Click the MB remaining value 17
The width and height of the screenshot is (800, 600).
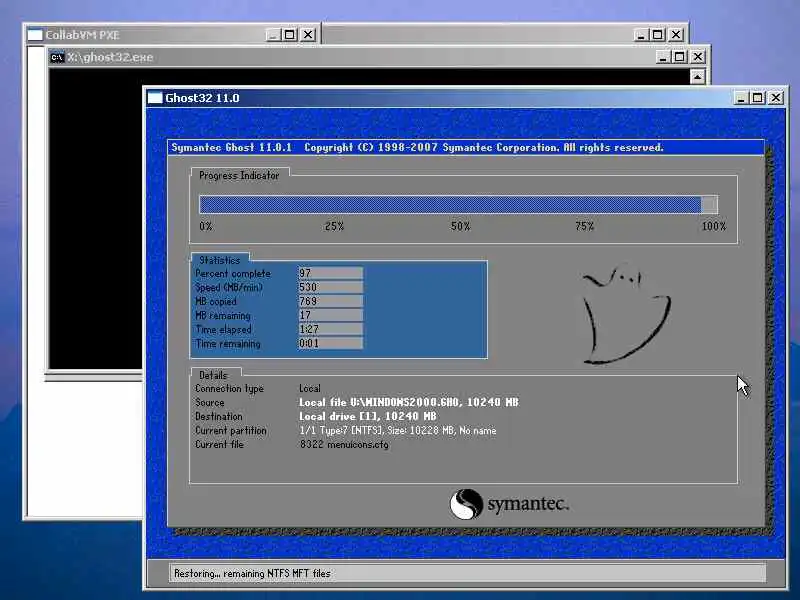330,315
